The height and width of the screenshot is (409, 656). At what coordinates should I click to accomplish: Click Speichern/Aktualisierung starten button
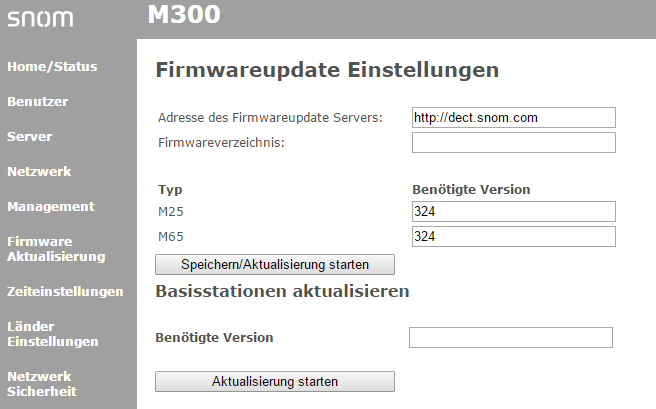(275, 264)
